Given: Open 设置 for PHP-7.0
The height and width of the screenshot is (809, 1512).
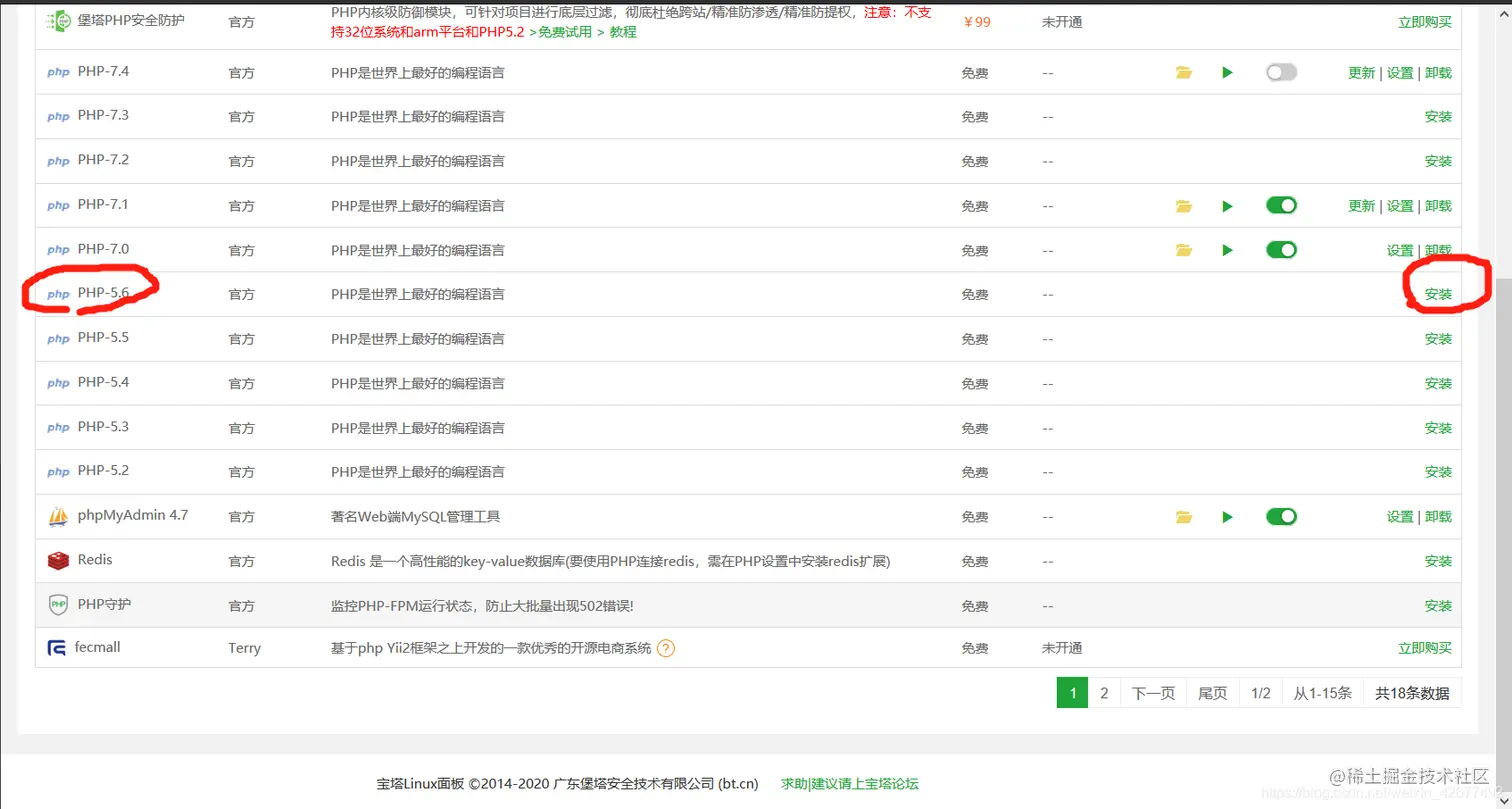Looking at the screenshot, I should (1400, 250).
